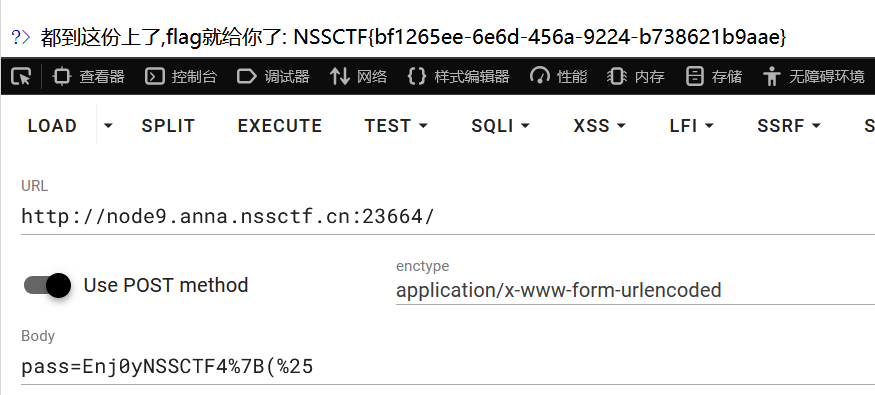The height and width of the screenshot is (395, 875).
Task: Activate the element picker icon
Action: pos(21,76)
